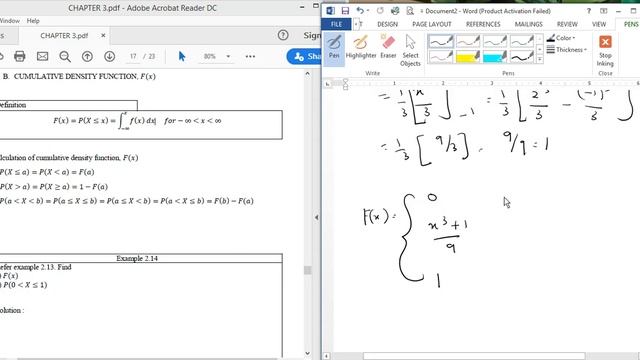Click the Word ruler tab selector box
The height and width of the screenshot is (360, 640).
(327, 84)
